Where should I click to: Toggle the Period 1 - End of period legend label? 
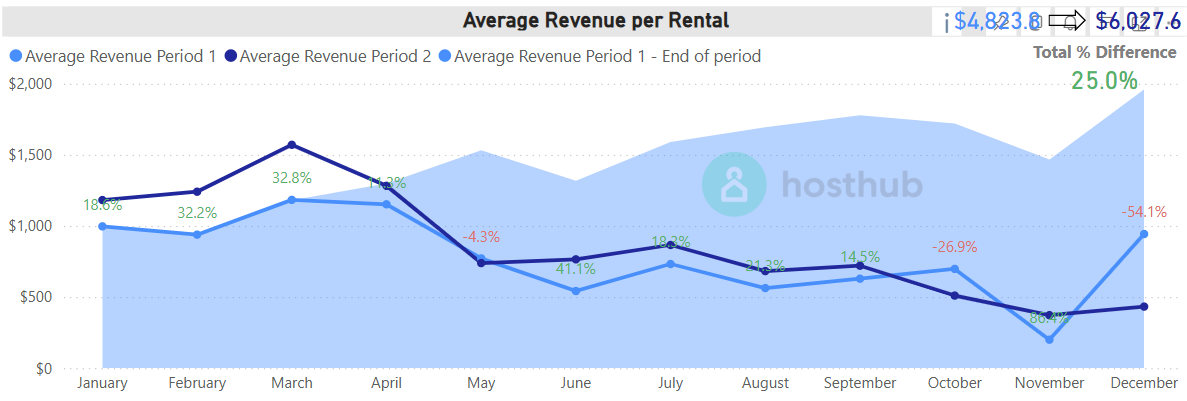pos(607,57)
